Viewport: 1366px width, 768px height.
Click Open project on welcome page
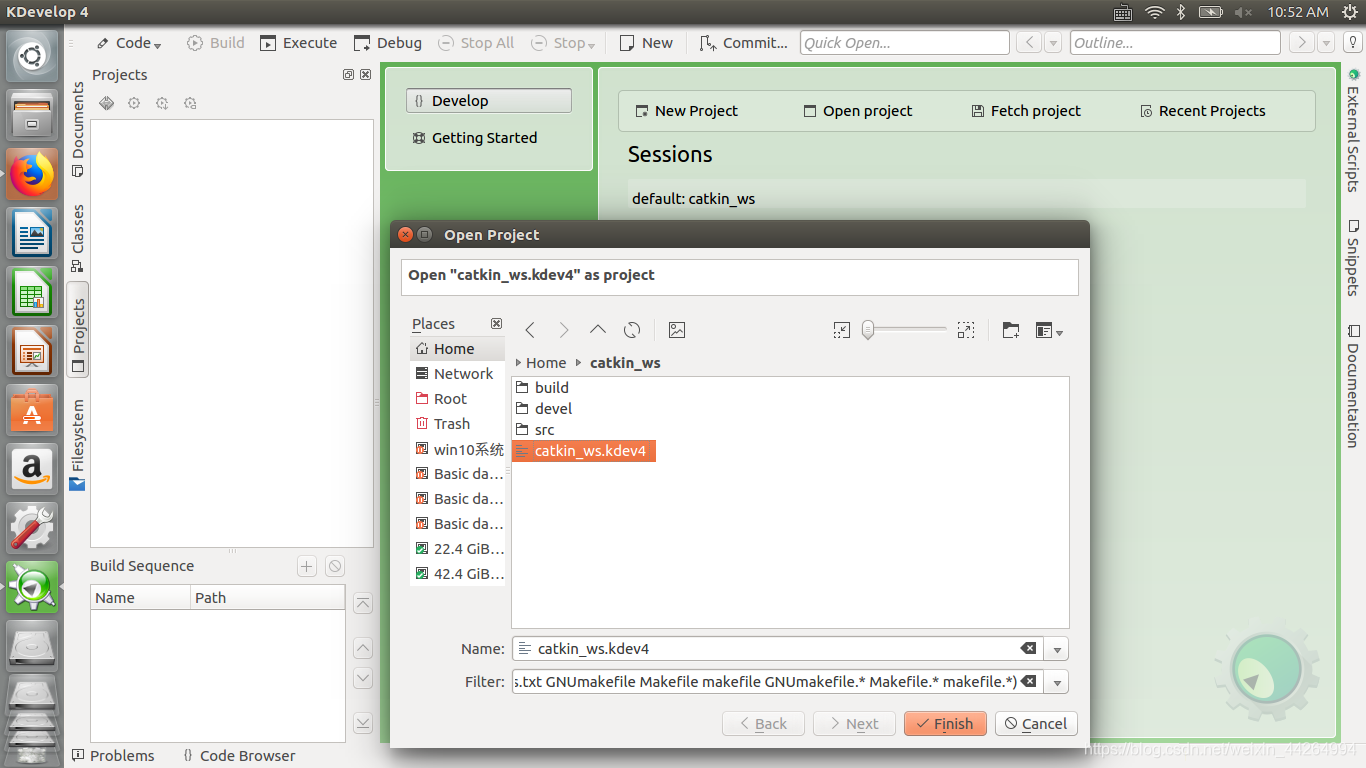pyautogui.click(x=858, y=111)
